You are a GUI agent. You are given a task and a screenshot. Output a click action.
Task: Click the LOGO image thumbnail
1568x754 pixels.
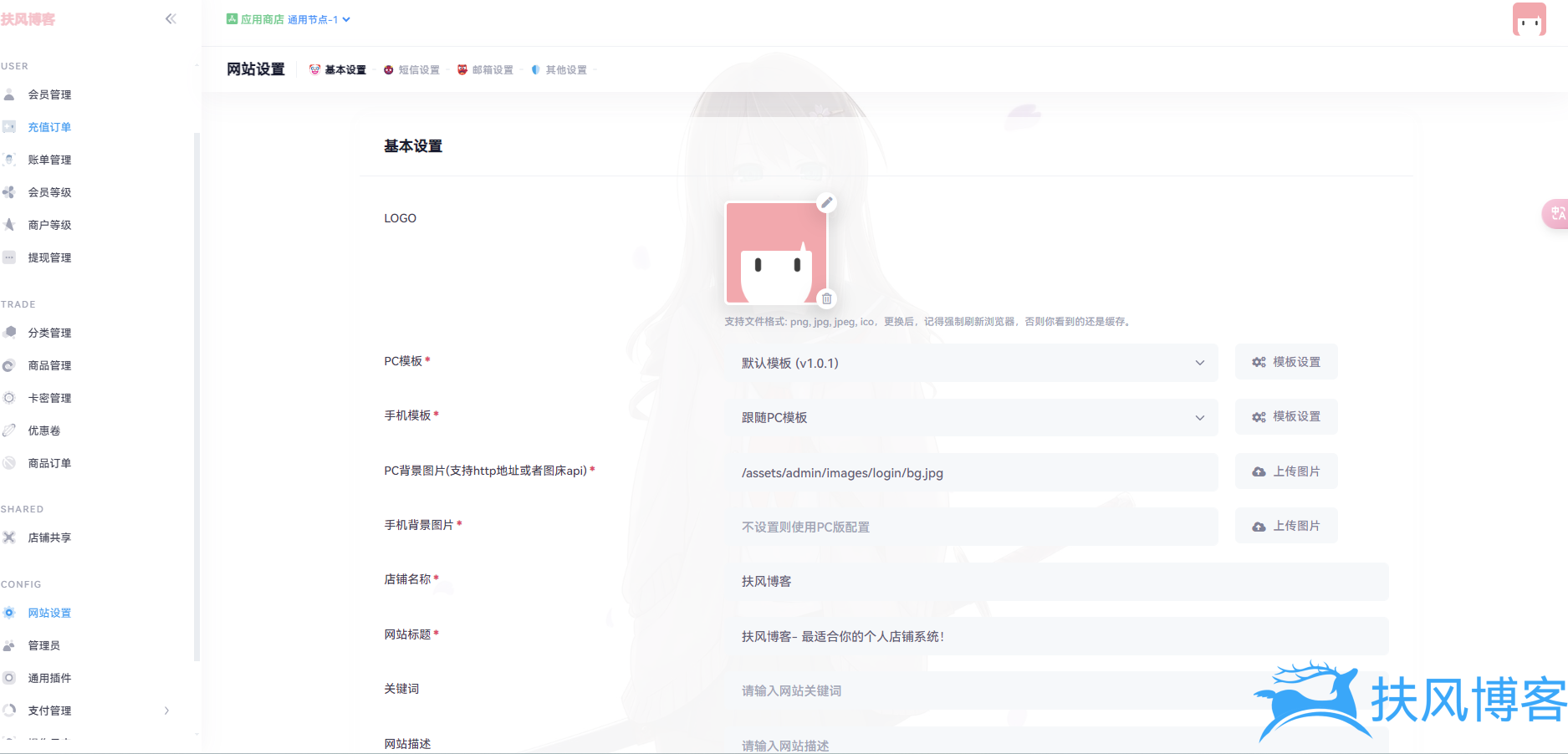776,252
